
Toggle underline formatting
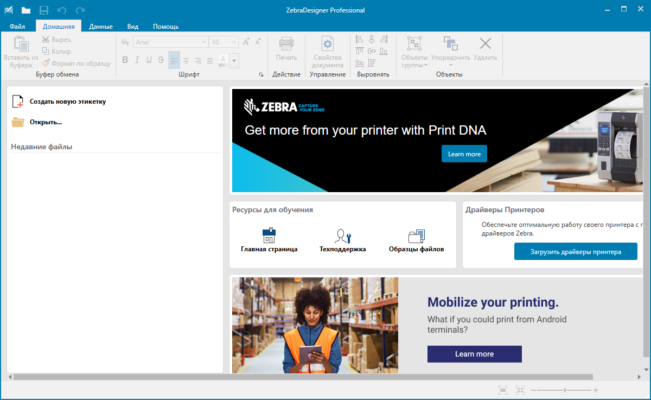point(149,60)
